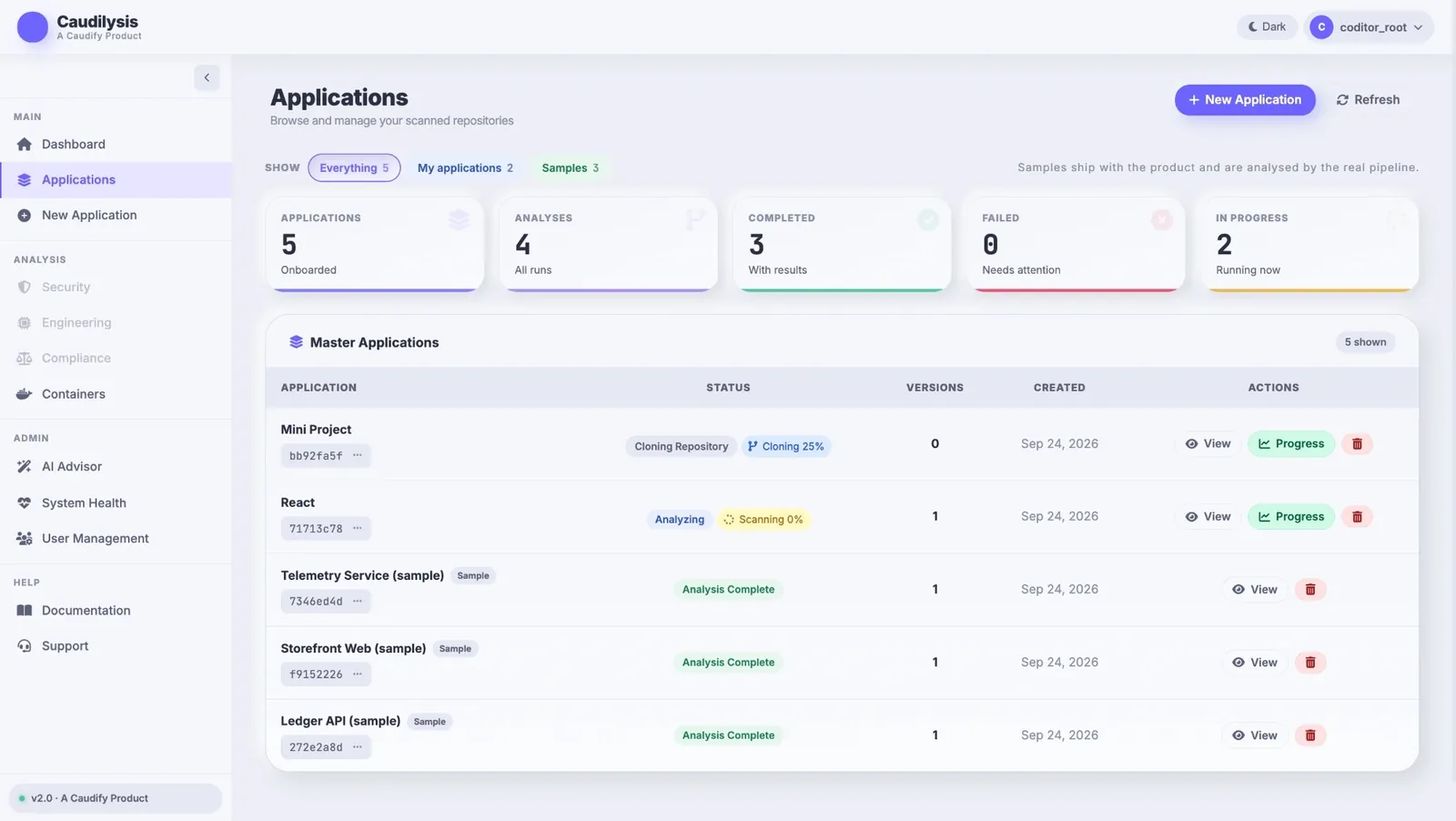
Task: Refresh the applications list
Action: click(x=1368, y=100)
